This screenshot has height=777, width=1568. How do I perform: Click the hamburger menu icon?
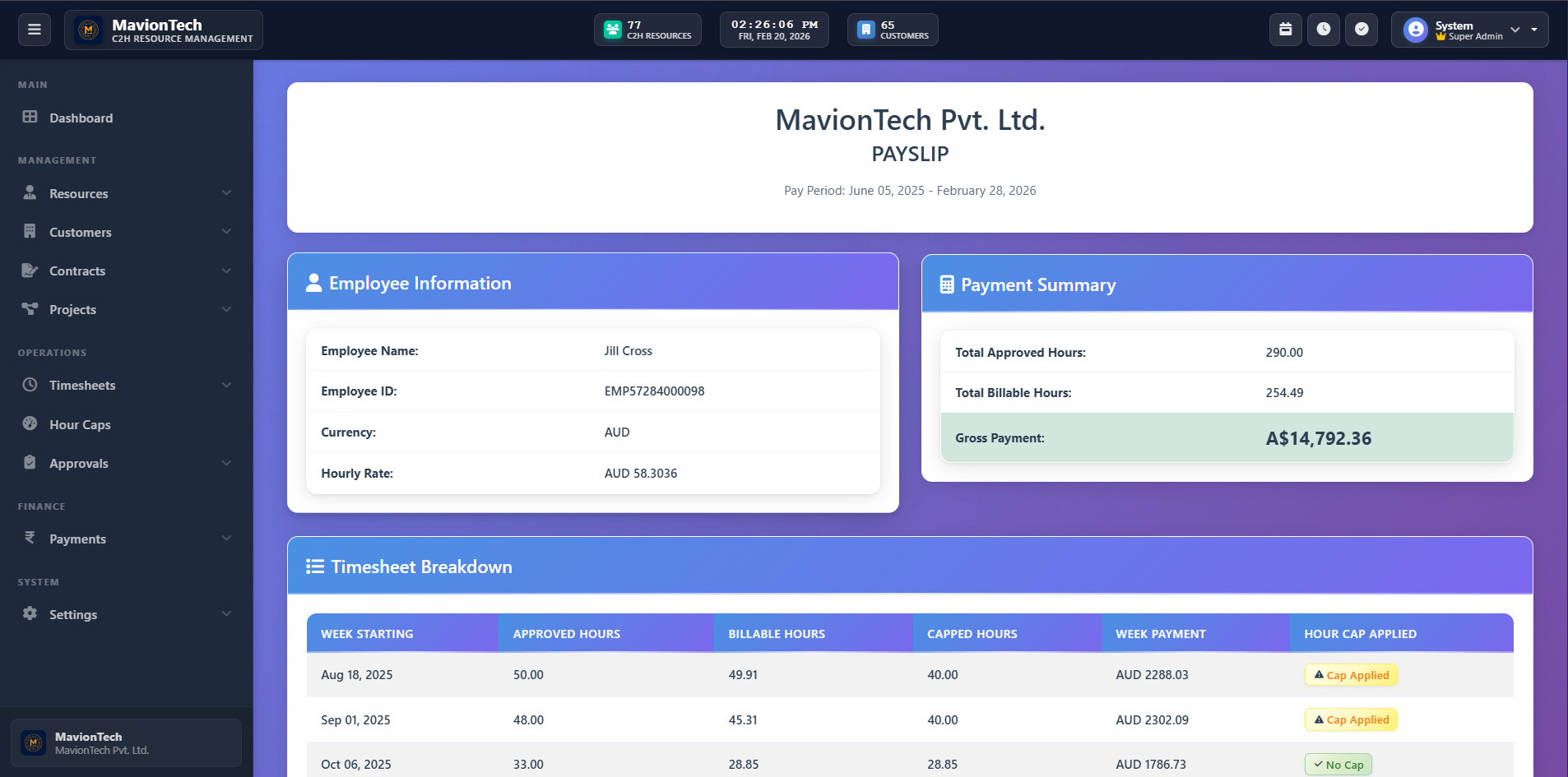point(35,30)
